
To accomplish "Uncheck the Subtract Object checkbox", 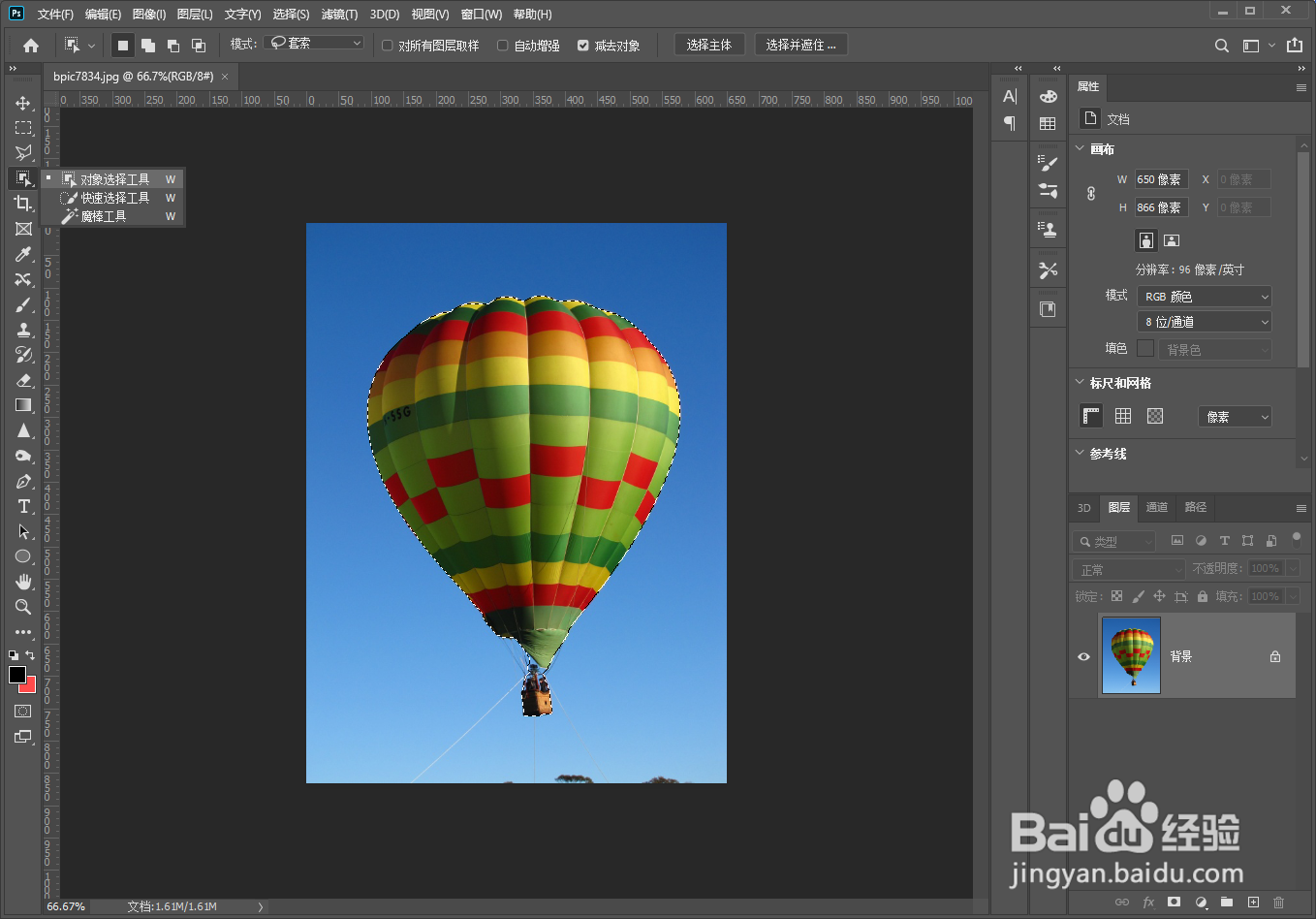I will coord(583,46).
